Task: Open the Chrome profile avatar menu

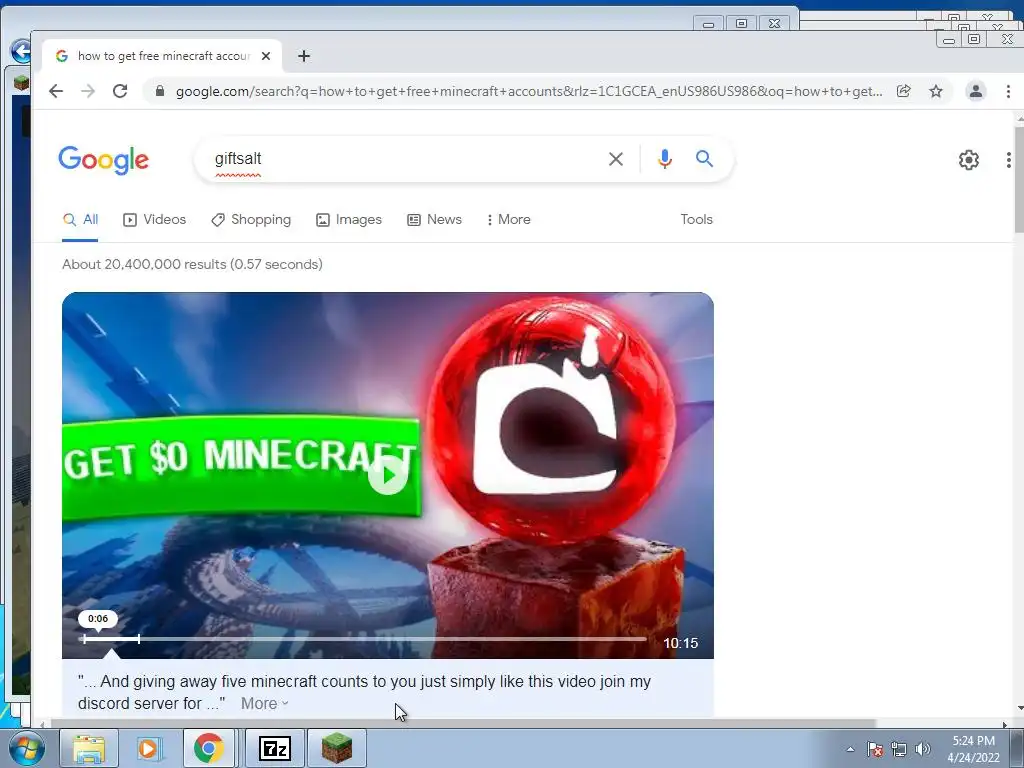Action: (976, 91)
